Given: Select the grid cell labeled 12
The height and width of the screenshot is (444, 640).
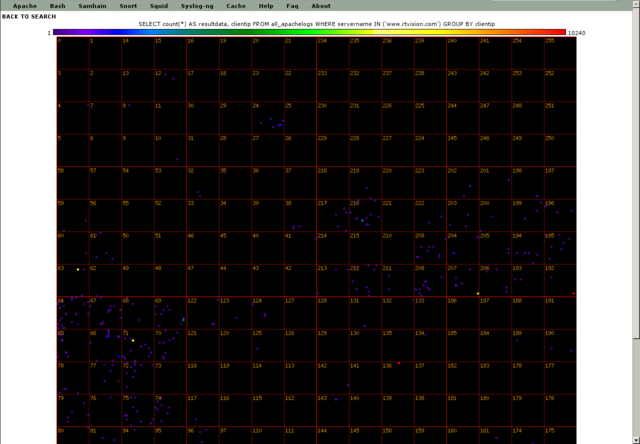Looking at the screenshot, I should point(170,85).
